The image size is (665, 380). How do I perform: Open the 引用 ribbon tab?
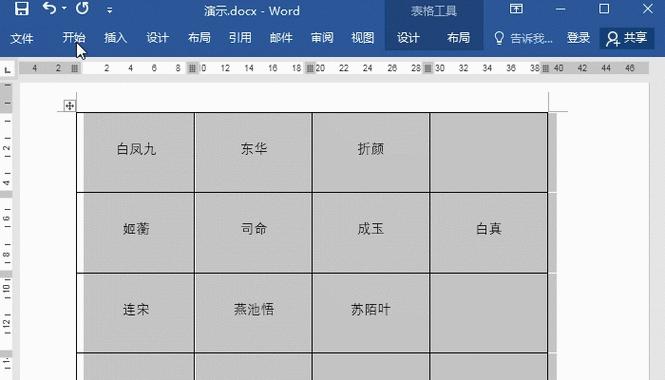240,38
